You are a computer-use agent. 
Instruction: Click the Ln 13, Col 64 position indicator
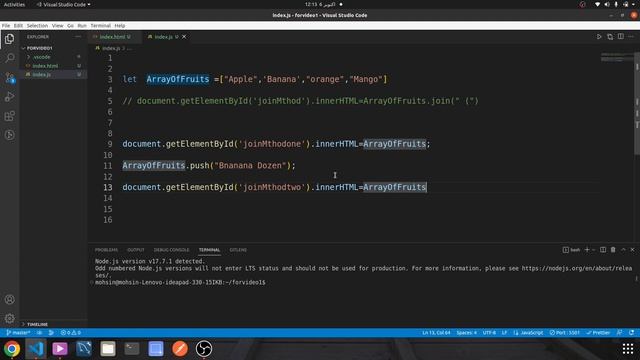(x=436, y=333)
